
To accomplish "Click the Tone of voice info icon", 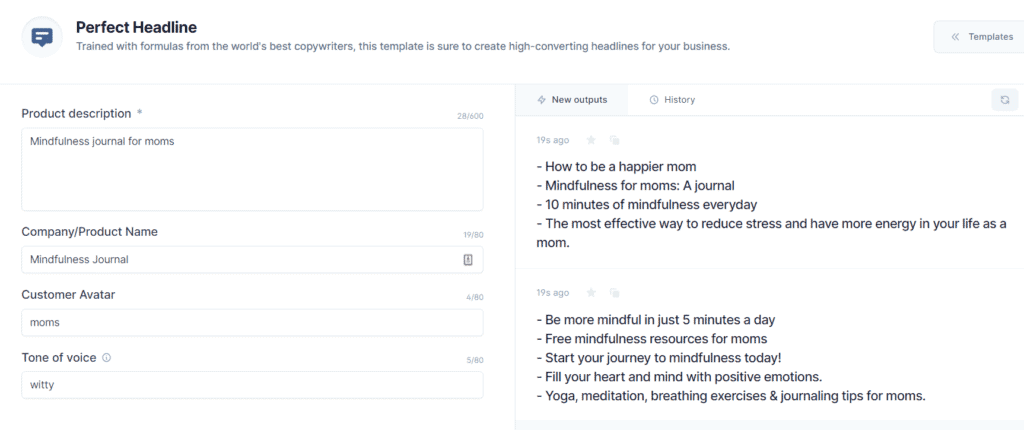I will [x=106, y=358].
